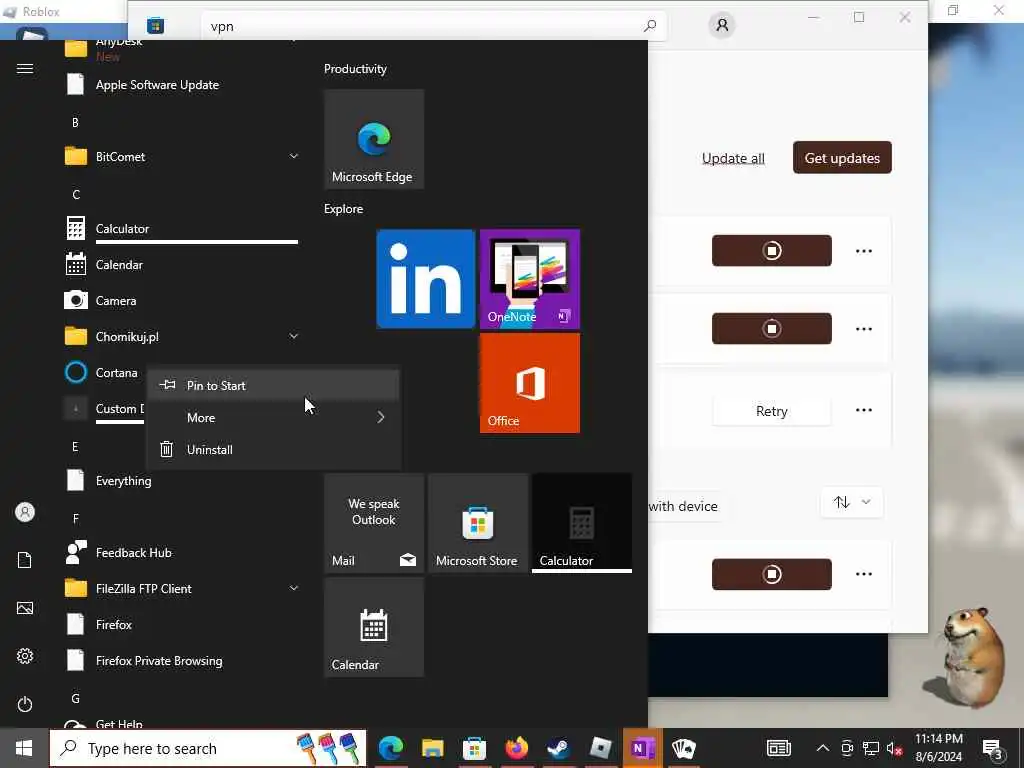The height and width of the screenshot is (768, 1024).
Task: Open more options beside Retry
Action: (863, 410)
